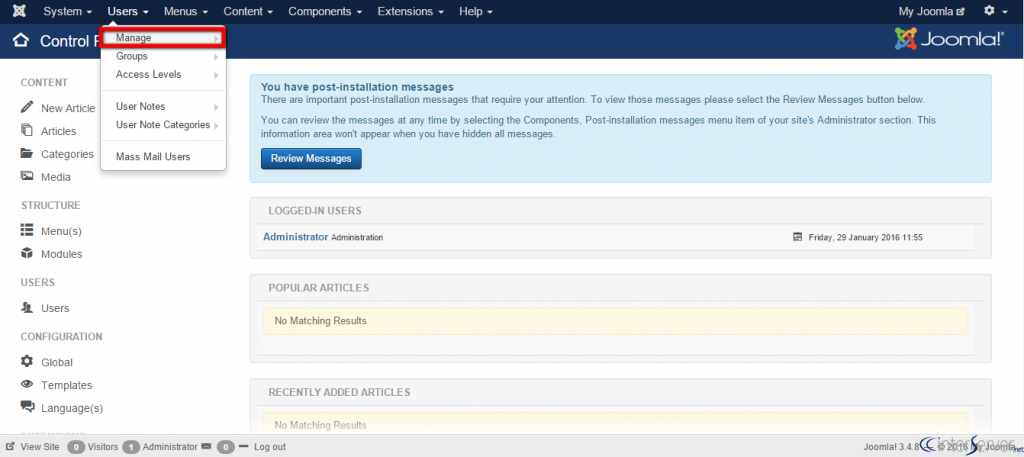This screenshot has width=1024, height=457.
Task: Click the Visitors count badge
Action: [x=76, y=447]
